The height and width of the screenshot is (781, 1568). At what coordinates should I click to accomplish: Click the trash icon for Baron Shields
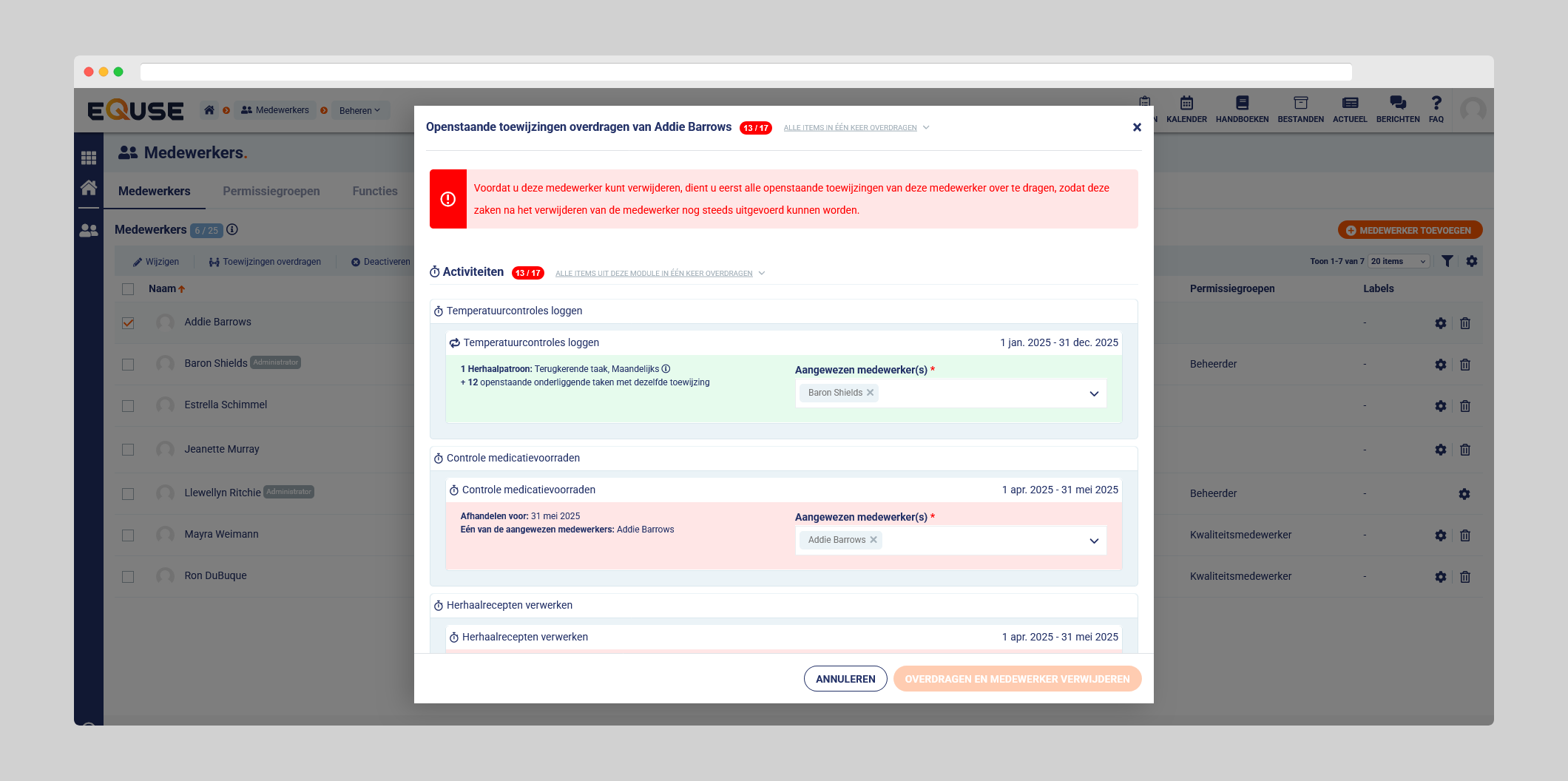[x=1464, y=365]
